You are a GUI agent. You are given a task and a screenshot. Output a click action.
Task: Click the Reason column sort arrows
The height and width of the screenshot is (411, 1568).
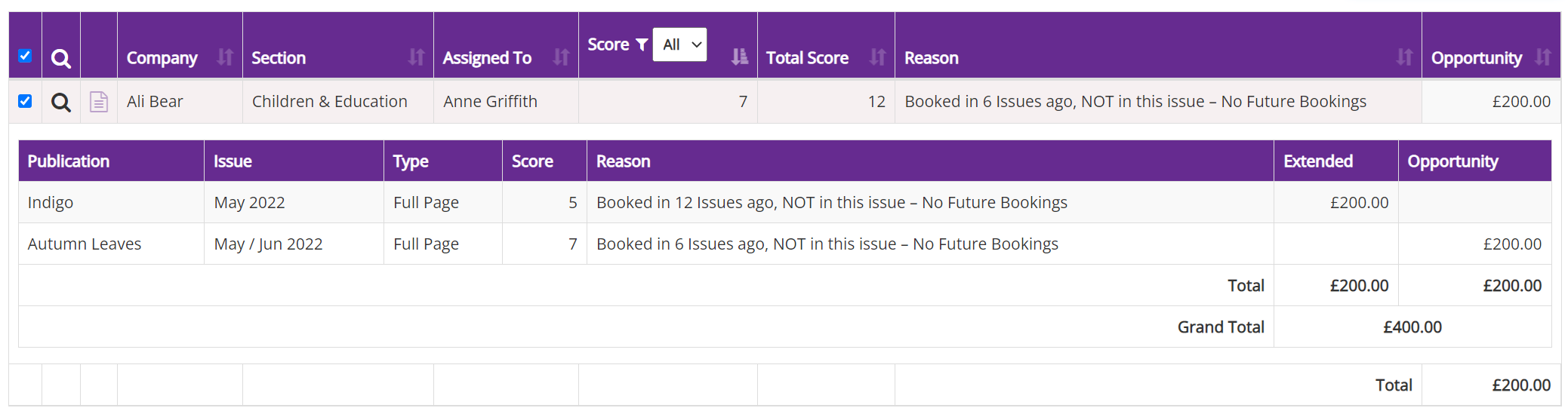coord(1404,57)
